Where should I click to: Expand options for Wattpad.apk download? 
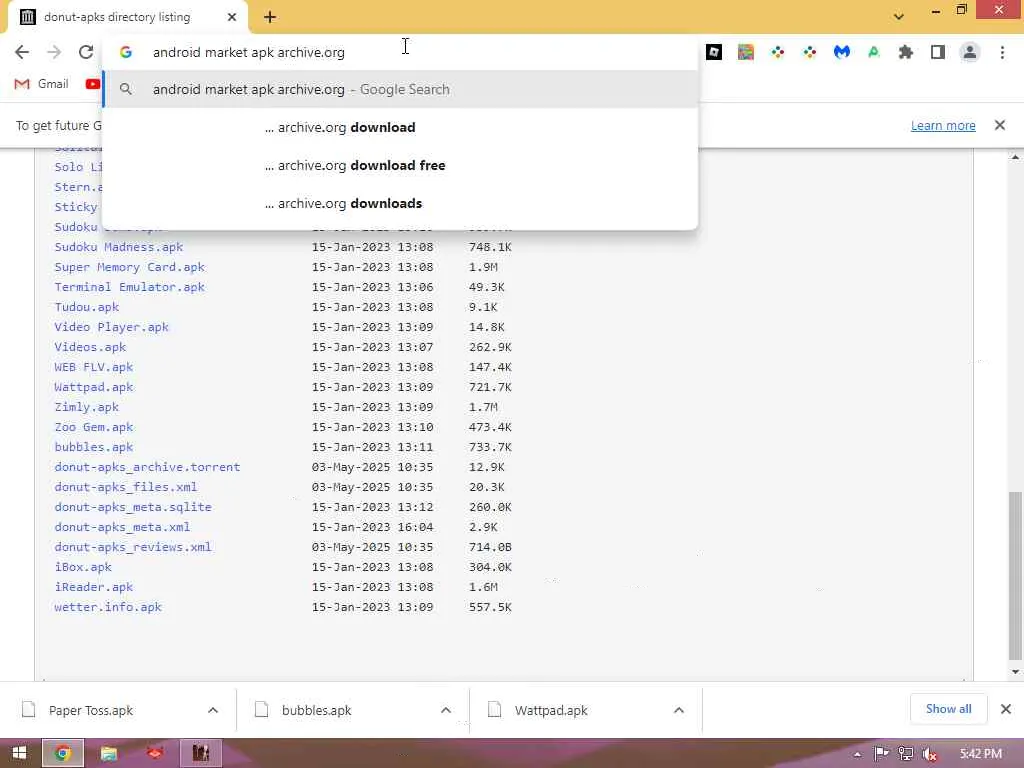679,711
